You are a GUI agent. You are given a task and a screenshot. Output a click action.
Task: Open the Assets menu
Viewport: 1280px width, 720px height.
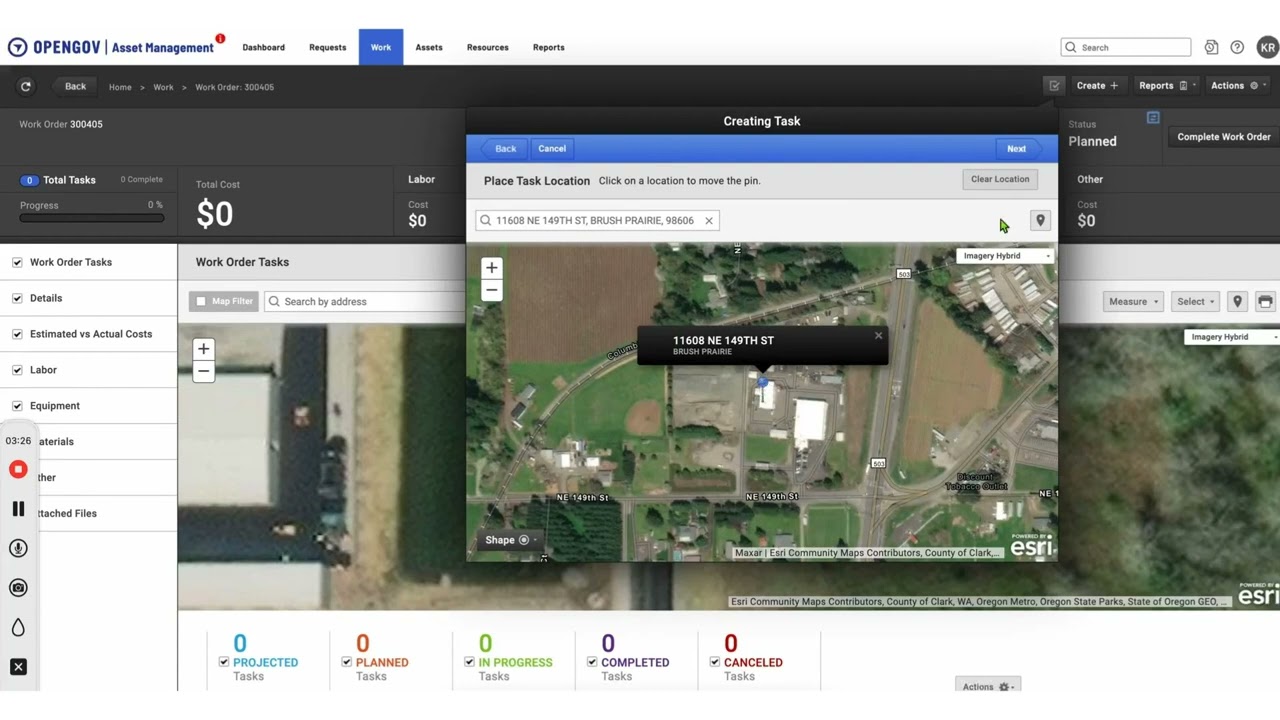[429, 47]
